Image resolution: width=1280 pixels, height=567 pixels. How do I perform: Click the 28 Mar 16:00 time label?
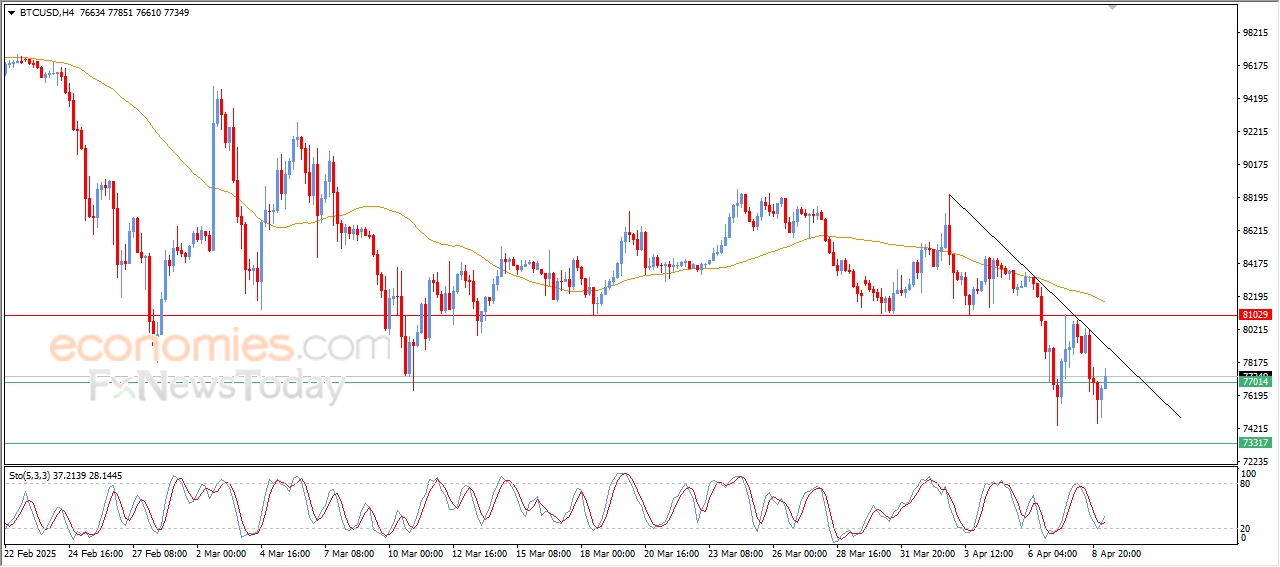863,553
